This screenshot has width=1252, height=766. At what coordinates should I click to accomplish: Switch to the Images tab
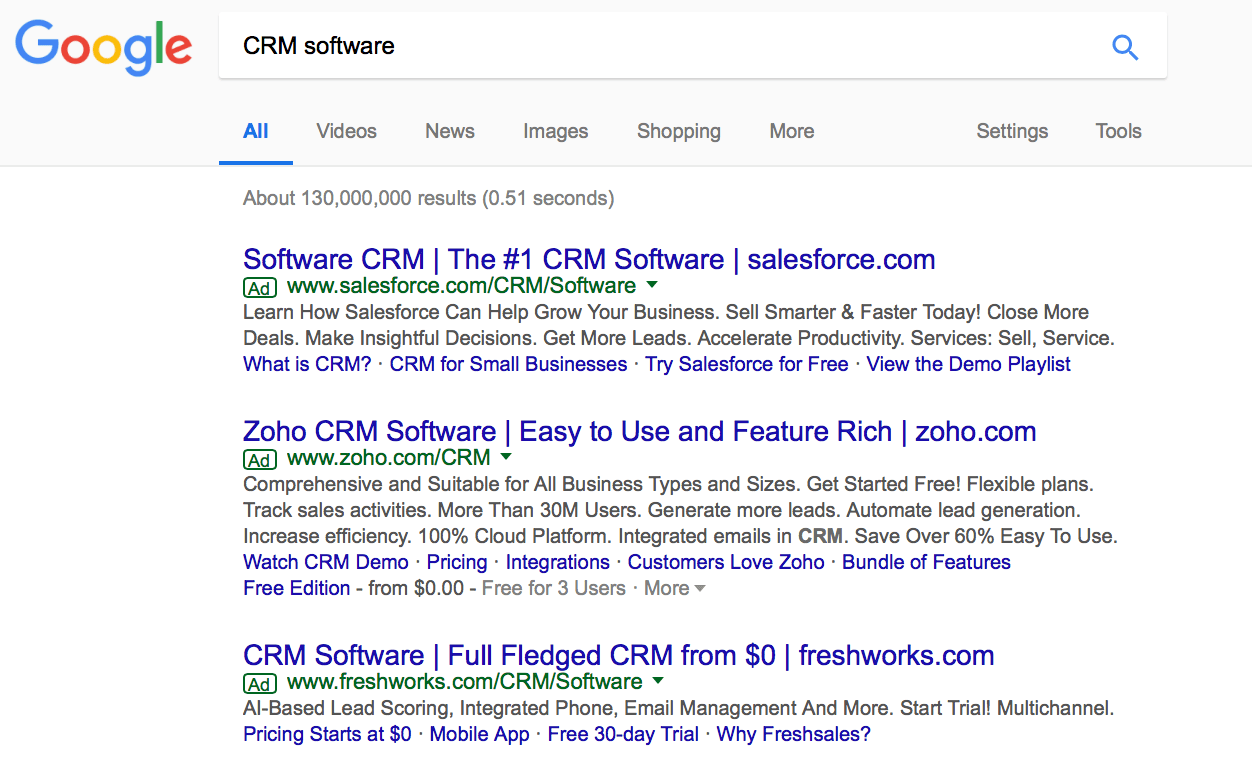555,131
